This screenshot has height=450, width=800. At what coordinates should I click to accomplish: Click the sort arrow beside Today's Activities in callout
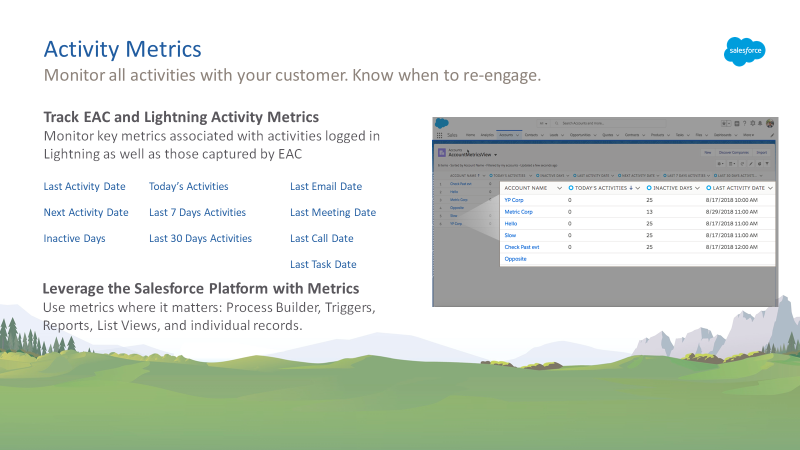pos(631,188)
